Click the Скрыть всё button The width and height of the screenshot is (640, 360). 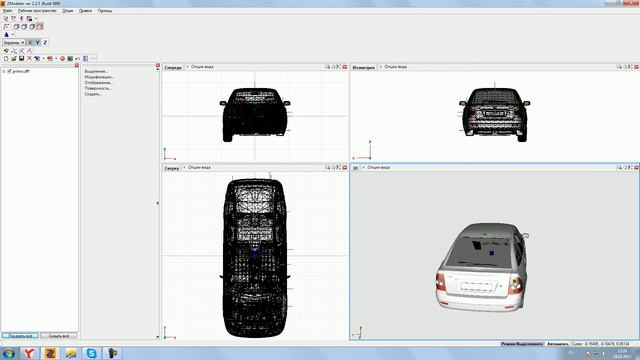click(x=59, y=336)
